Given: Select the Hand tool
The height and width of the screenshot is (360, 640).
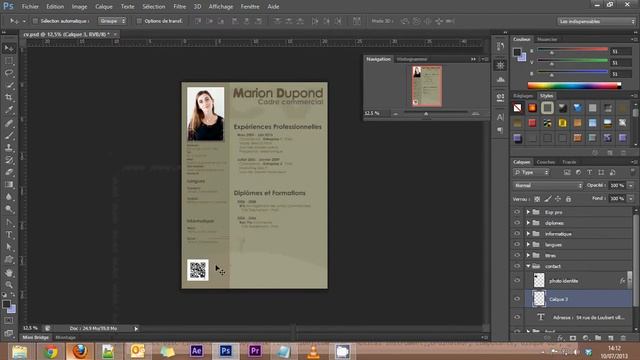Looking at the screenshot, I should click(x=9, y=272).
